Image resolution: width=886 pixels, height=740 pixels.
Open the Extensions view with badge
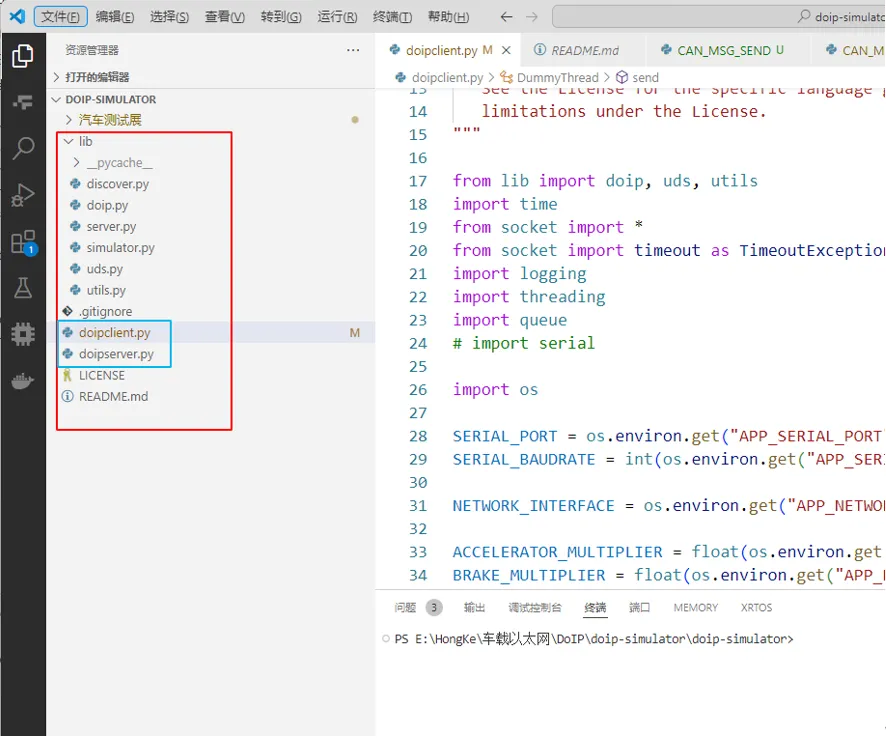24,242
